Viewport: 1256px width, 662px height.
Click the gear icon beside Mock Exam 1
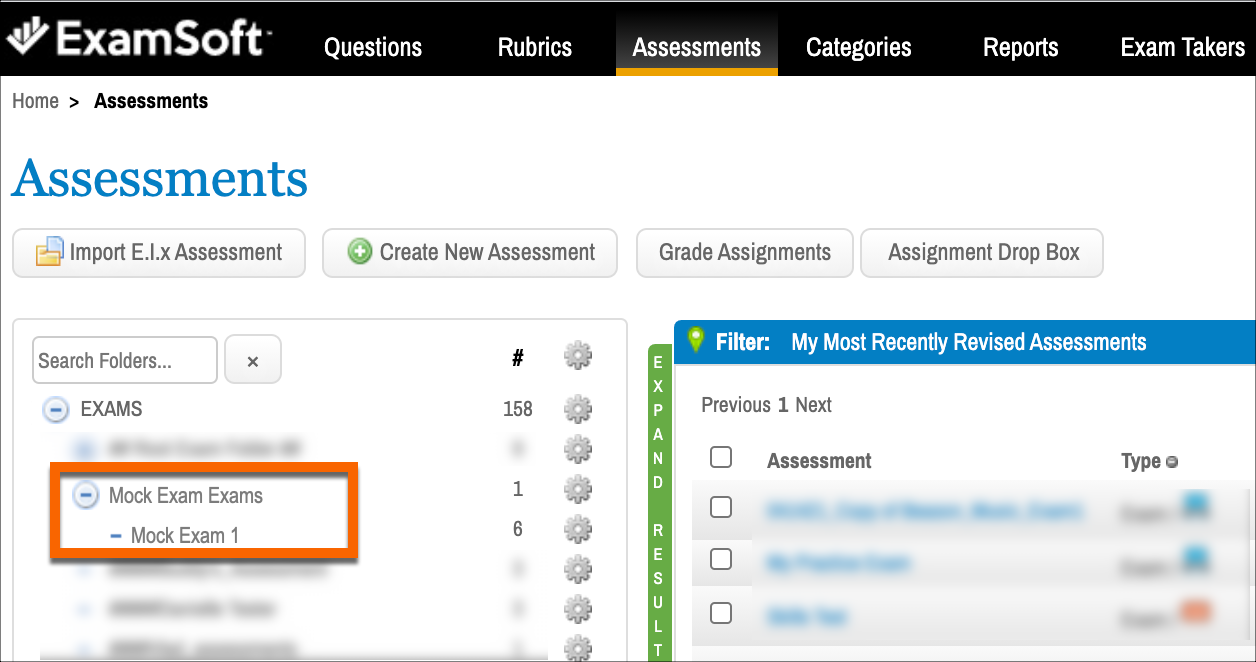point(578,529)
